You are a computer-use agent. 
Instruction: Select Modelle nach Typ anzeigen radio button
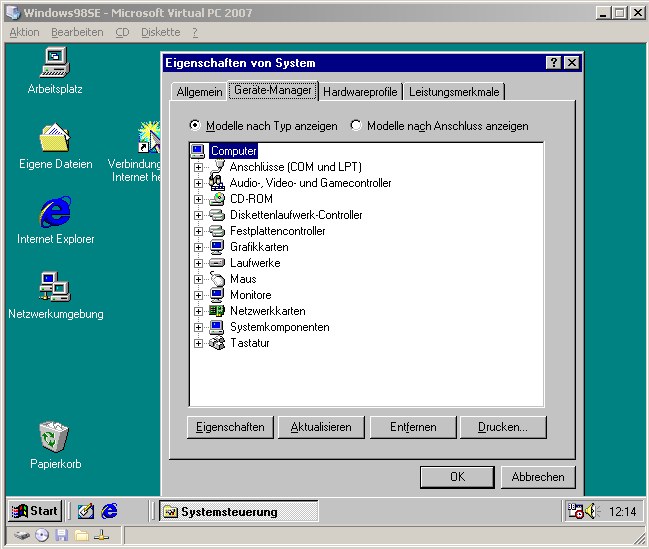(x=195, y=125)
